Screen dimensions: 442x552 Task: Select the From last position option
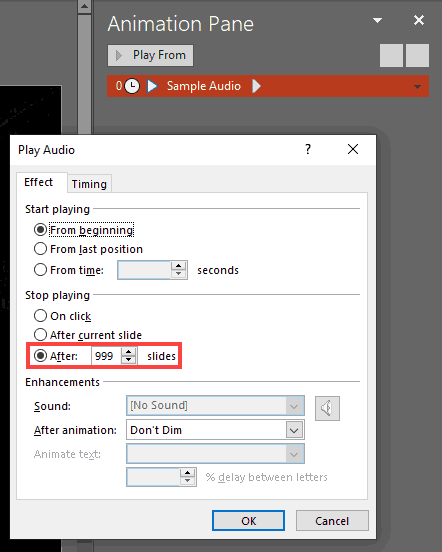(88, 249)
